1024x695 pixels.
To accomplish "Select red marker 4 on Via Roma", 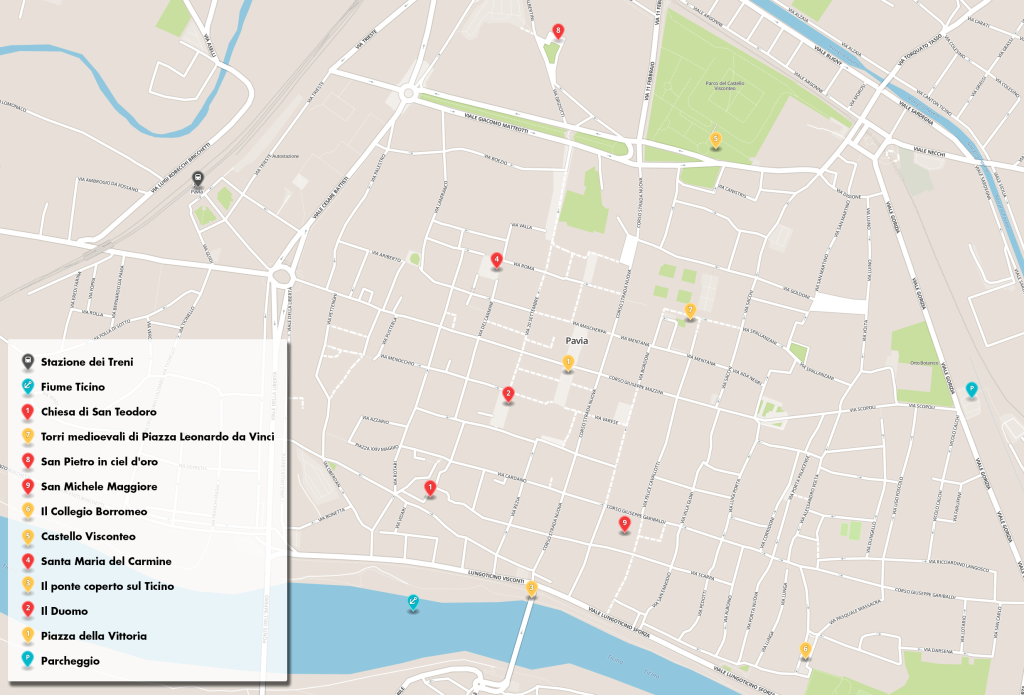I will (496, 260).
